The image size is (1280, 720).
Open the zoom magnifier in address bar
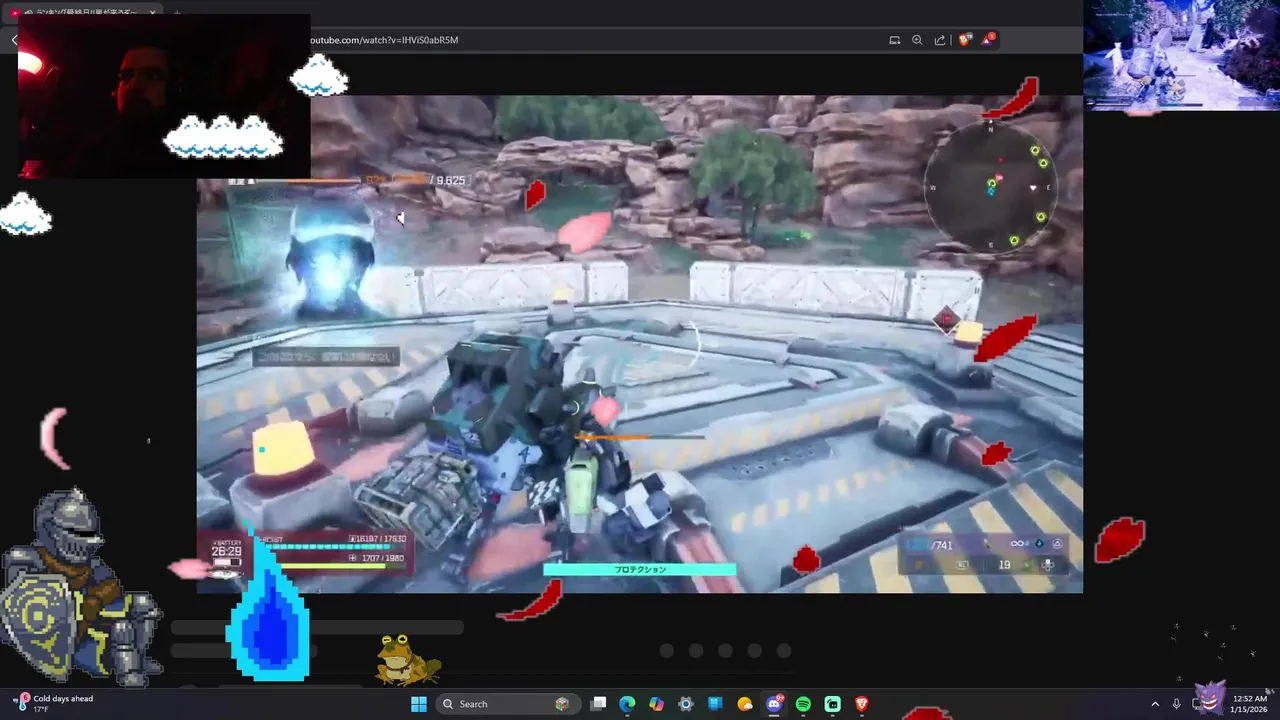(917, 40)
